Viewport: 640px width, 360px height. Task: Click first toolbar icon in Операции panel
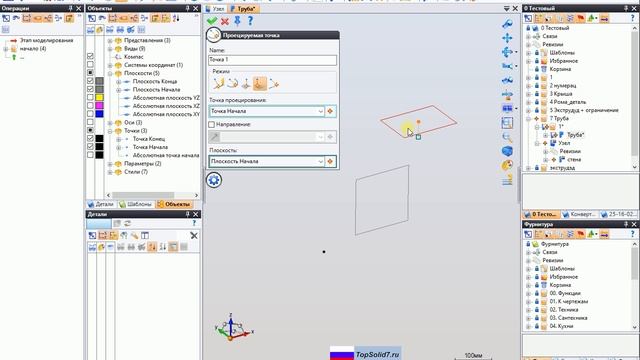pos(6,18)
